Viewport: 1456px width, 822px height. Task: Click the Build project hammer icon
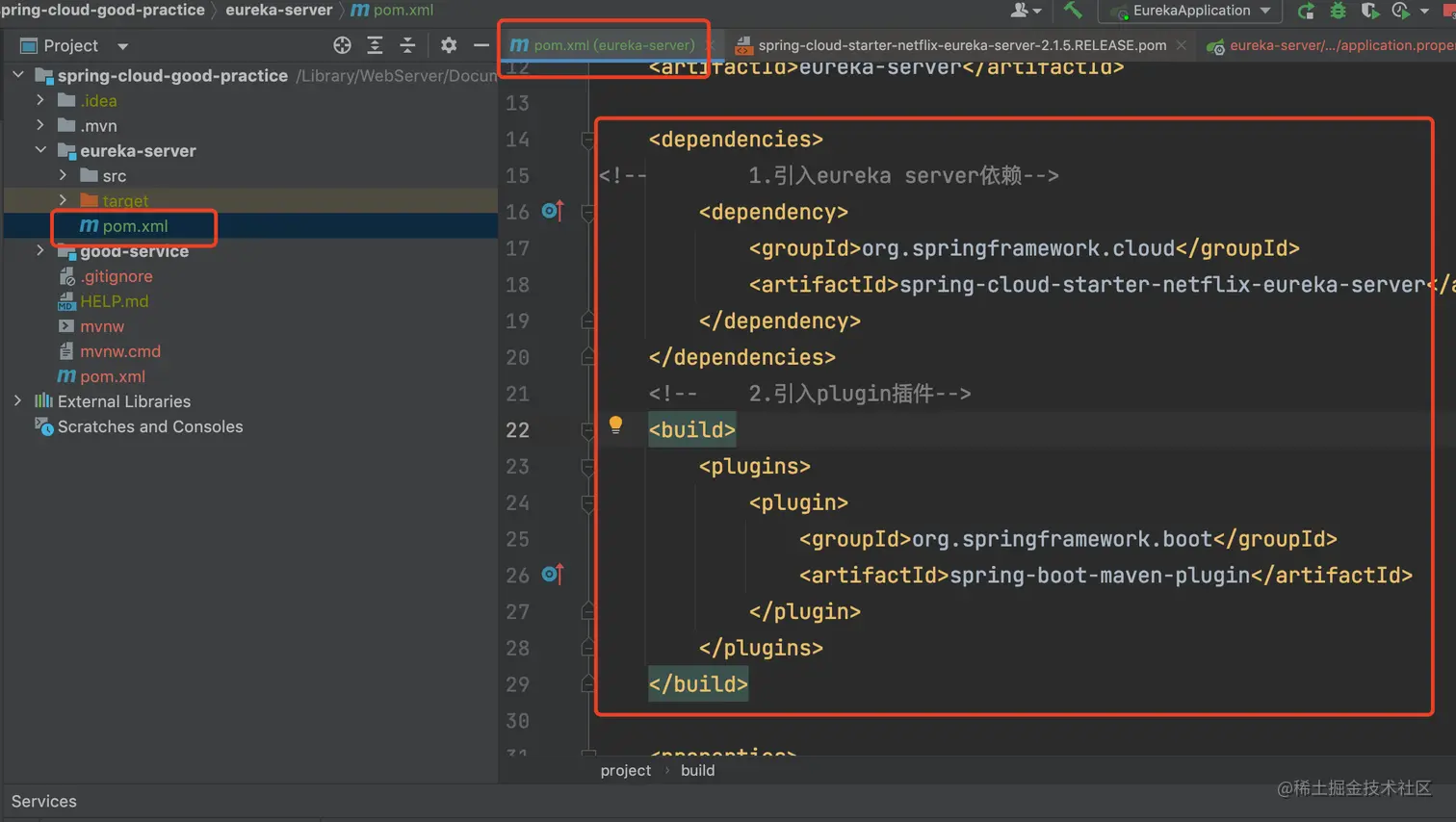1073,11
